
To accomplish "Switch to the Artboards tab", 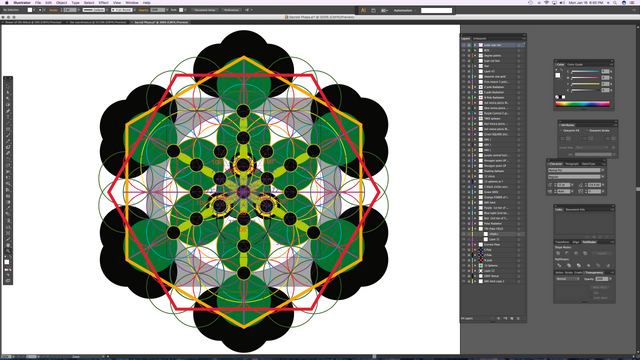I will [480, 38].
